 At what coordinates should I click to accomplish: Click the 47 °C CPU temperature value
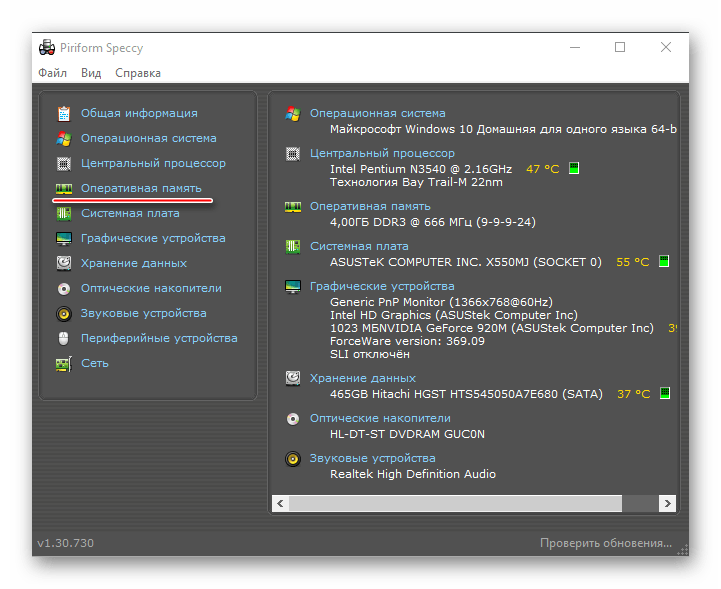click(x=543, y=169)
